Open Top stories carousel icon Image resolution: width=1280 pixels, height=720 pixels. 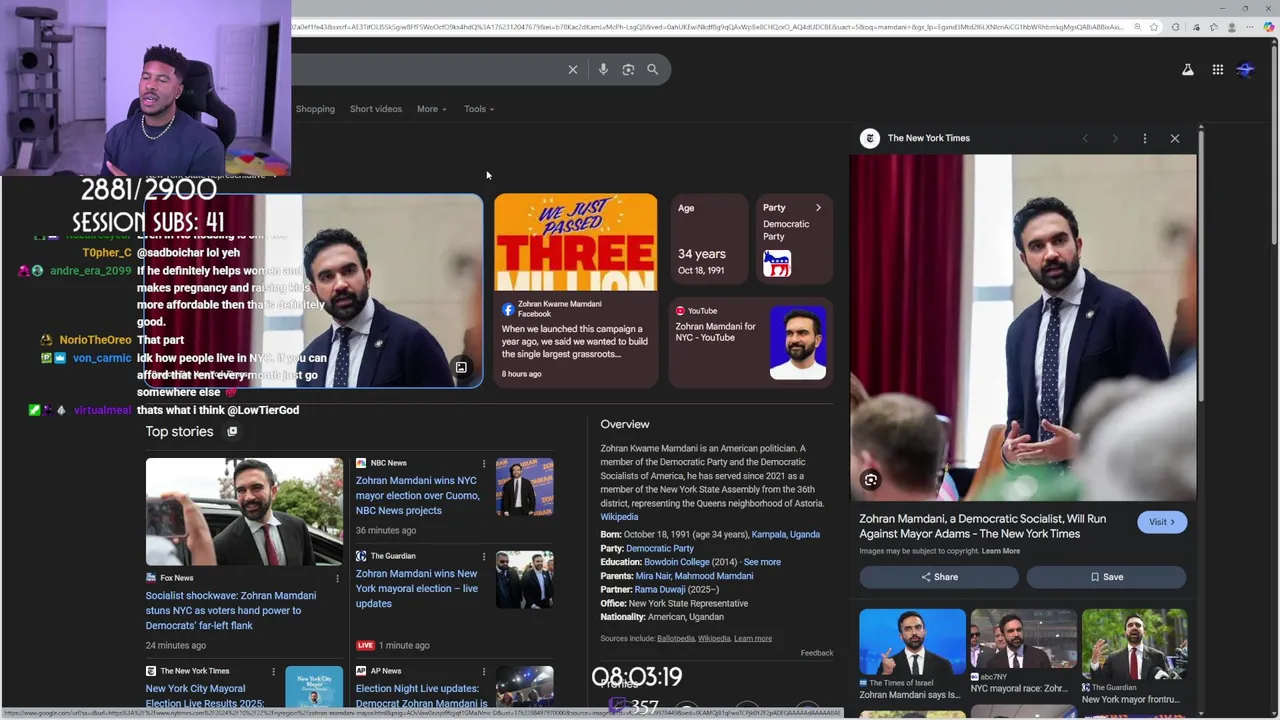click(x=232, y=431)
